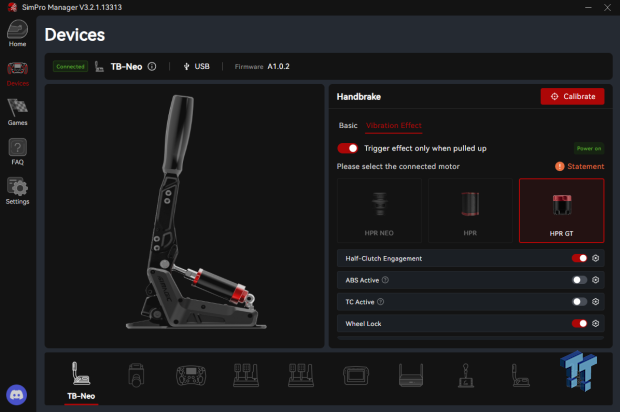Choose the HPR motor card
The image size is (620, 412).
[x=470, y=210]
